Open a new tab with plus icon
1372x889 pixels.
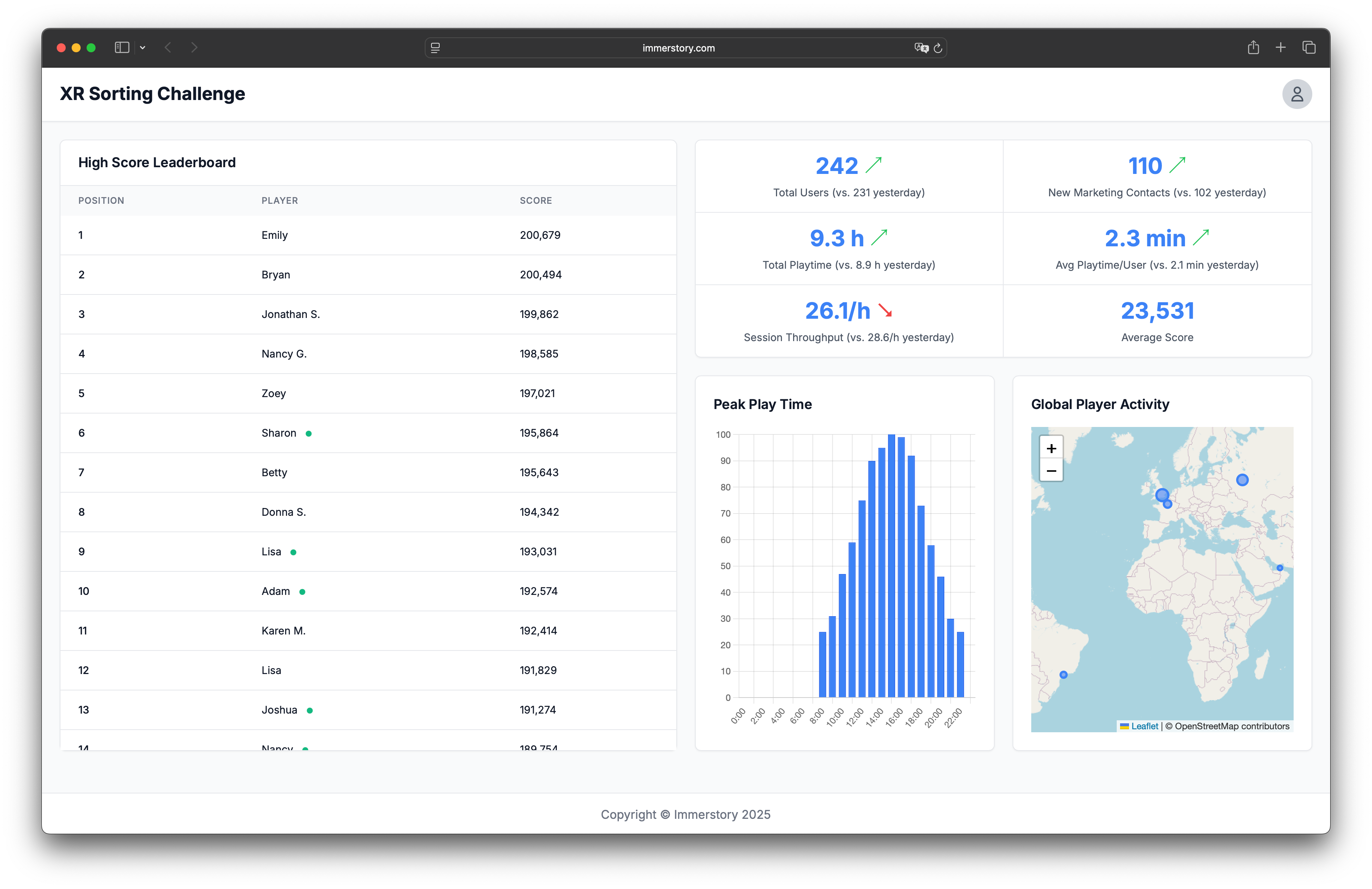pos(1280,48)
